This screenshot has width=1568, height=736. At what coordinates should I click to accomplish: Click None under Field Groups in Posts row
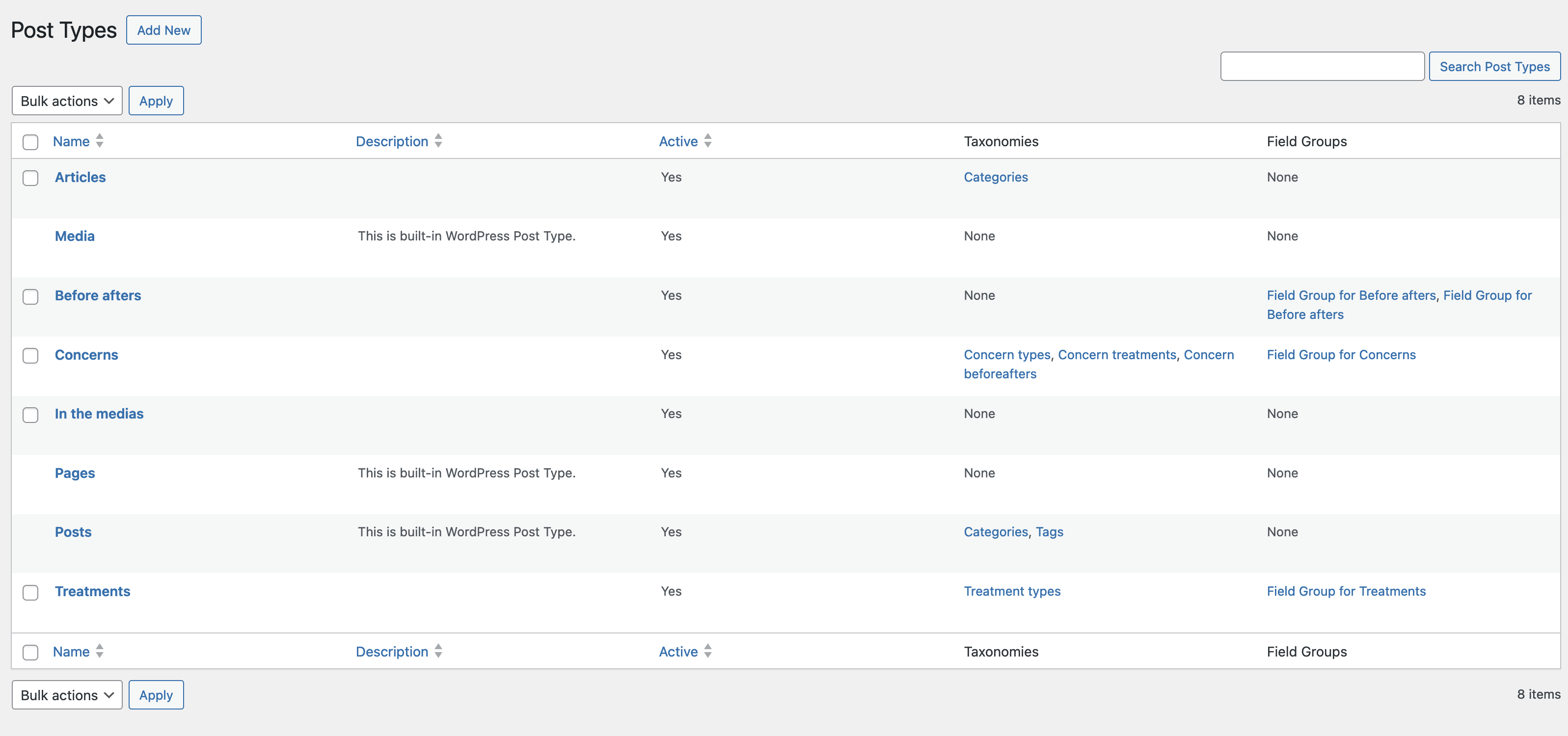pos(1282,532)
